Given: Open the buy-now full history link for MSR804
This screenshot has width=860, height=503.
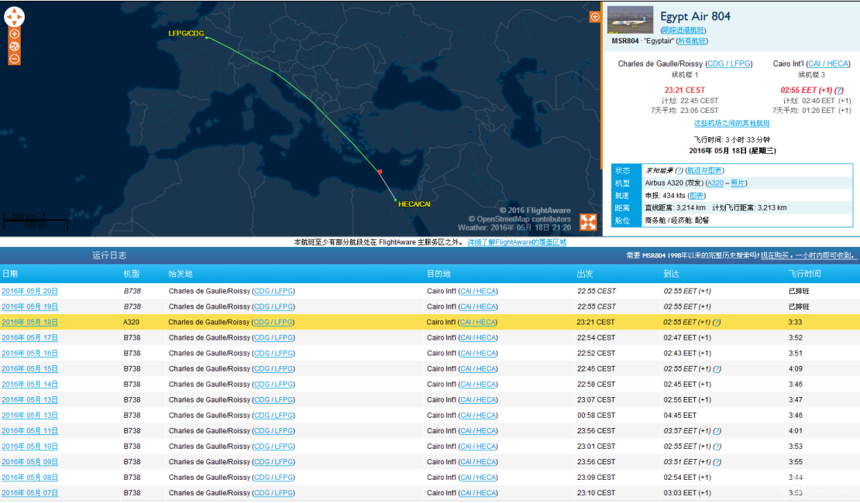Looking at the screenshot, I should click(x=806, y=256).
